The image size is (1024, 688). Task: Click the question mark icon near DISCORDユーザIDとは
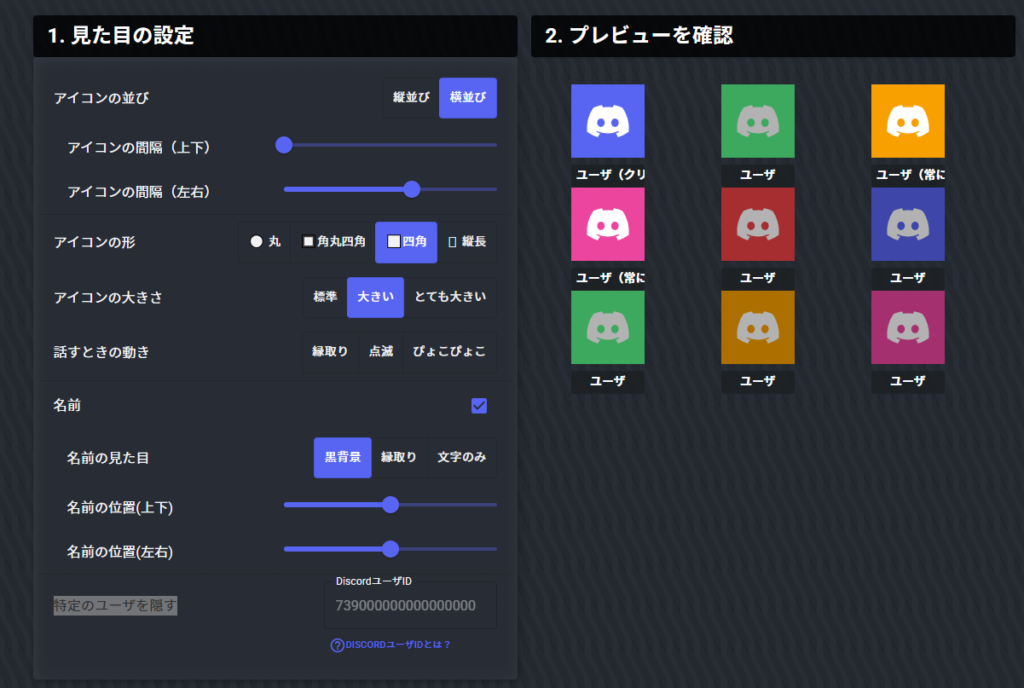tap(337, 645)
